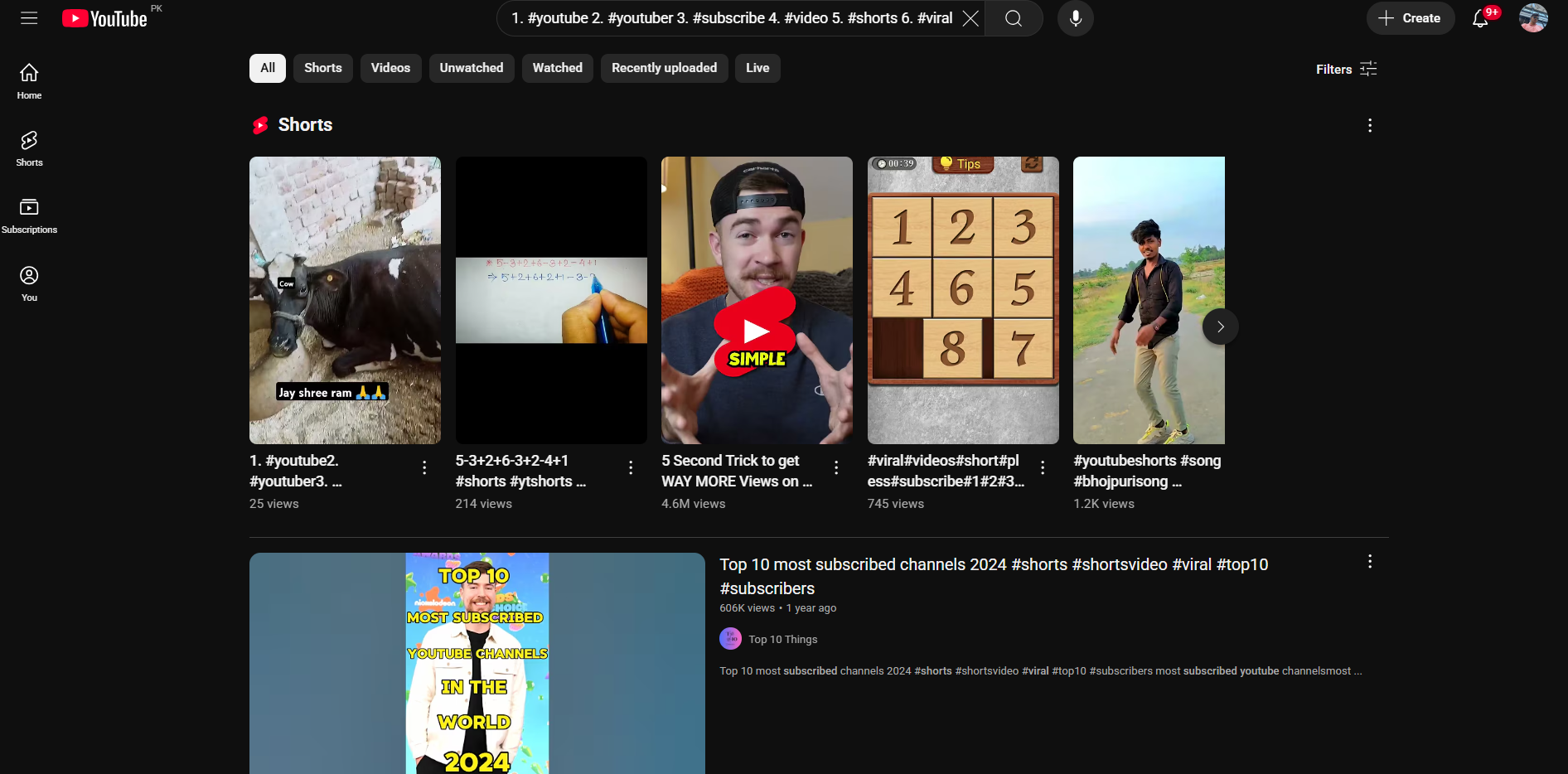This screenshot has height=774, width=1568.
Task: Open your account profile avatar menu
Action: pyautogui.click(x=1533, y=17)
